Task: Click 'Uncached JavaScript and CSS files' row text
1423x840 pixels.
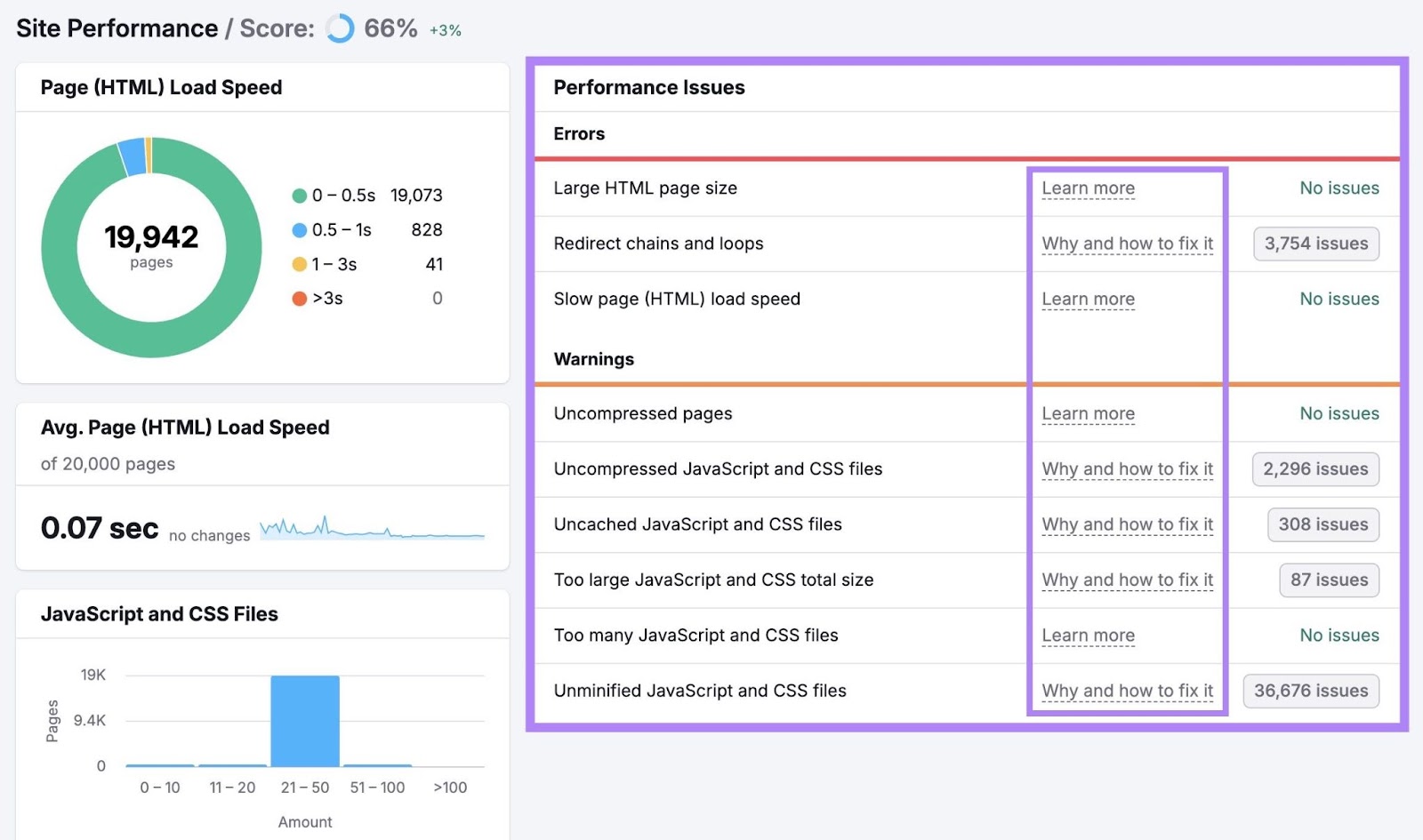Action: [x=697, y=524]
